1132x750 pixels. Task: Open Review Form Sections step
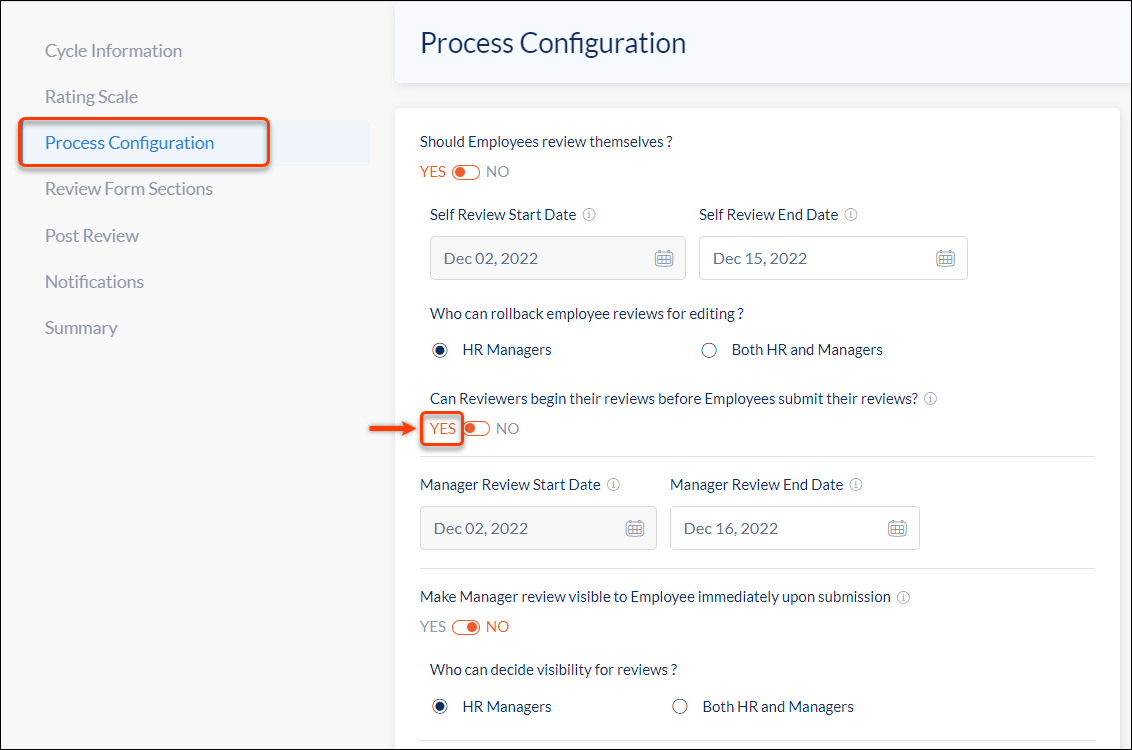[129, 189]
